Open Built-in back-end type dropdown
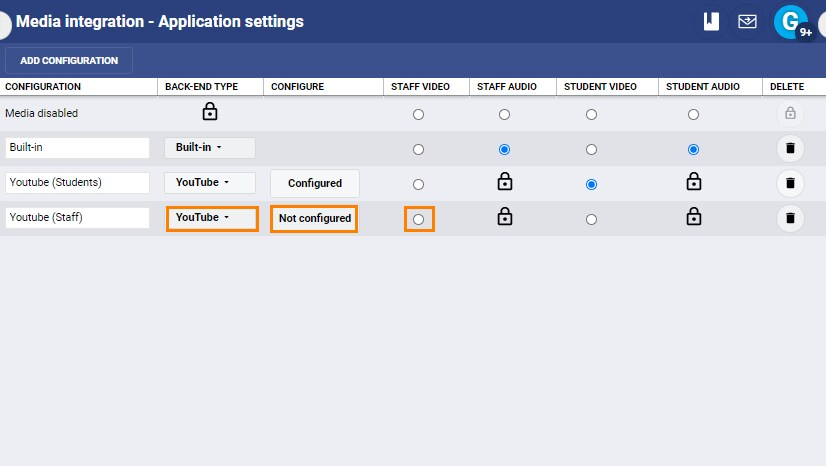This screenshot has height=466, width=826. pos(210,147)
